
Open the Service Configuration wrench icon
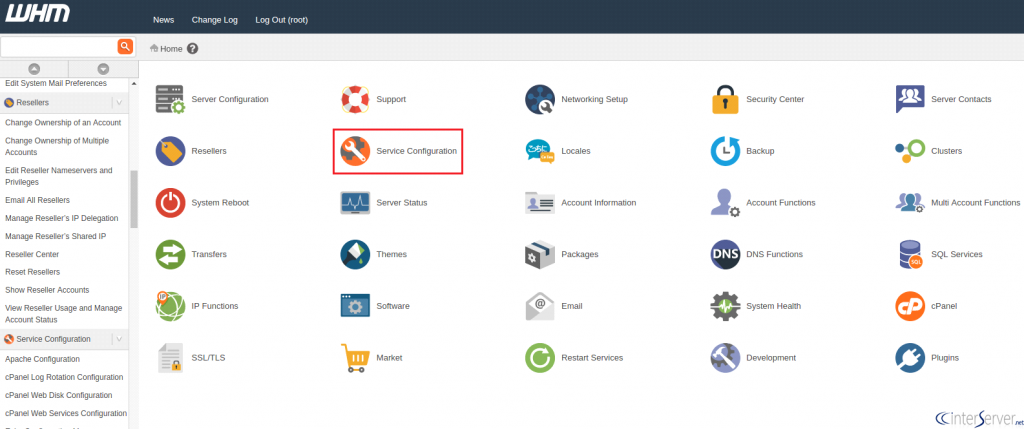click(x=355, y=151)
